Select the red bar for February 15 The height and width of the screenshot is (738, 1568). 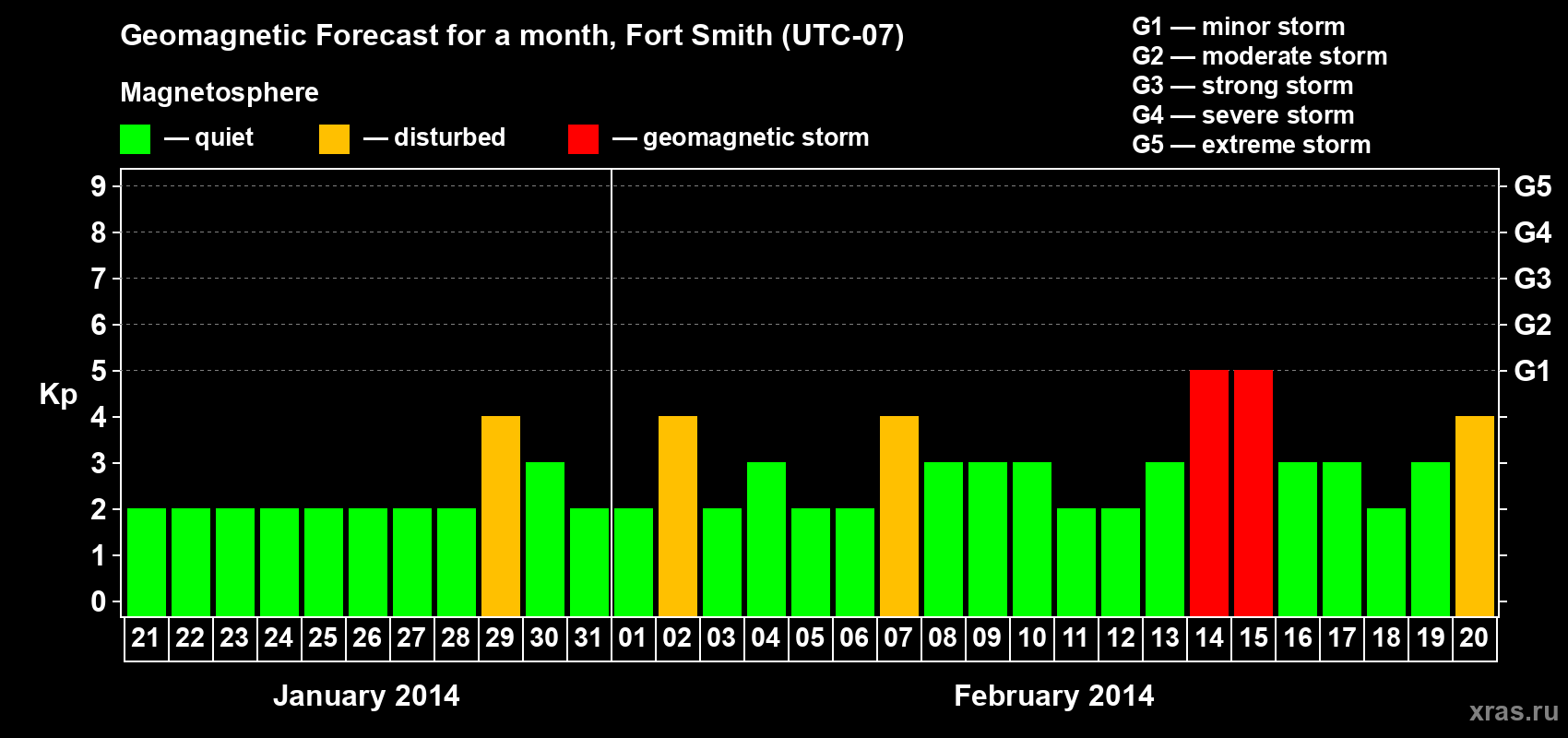tap(1253, 493)
